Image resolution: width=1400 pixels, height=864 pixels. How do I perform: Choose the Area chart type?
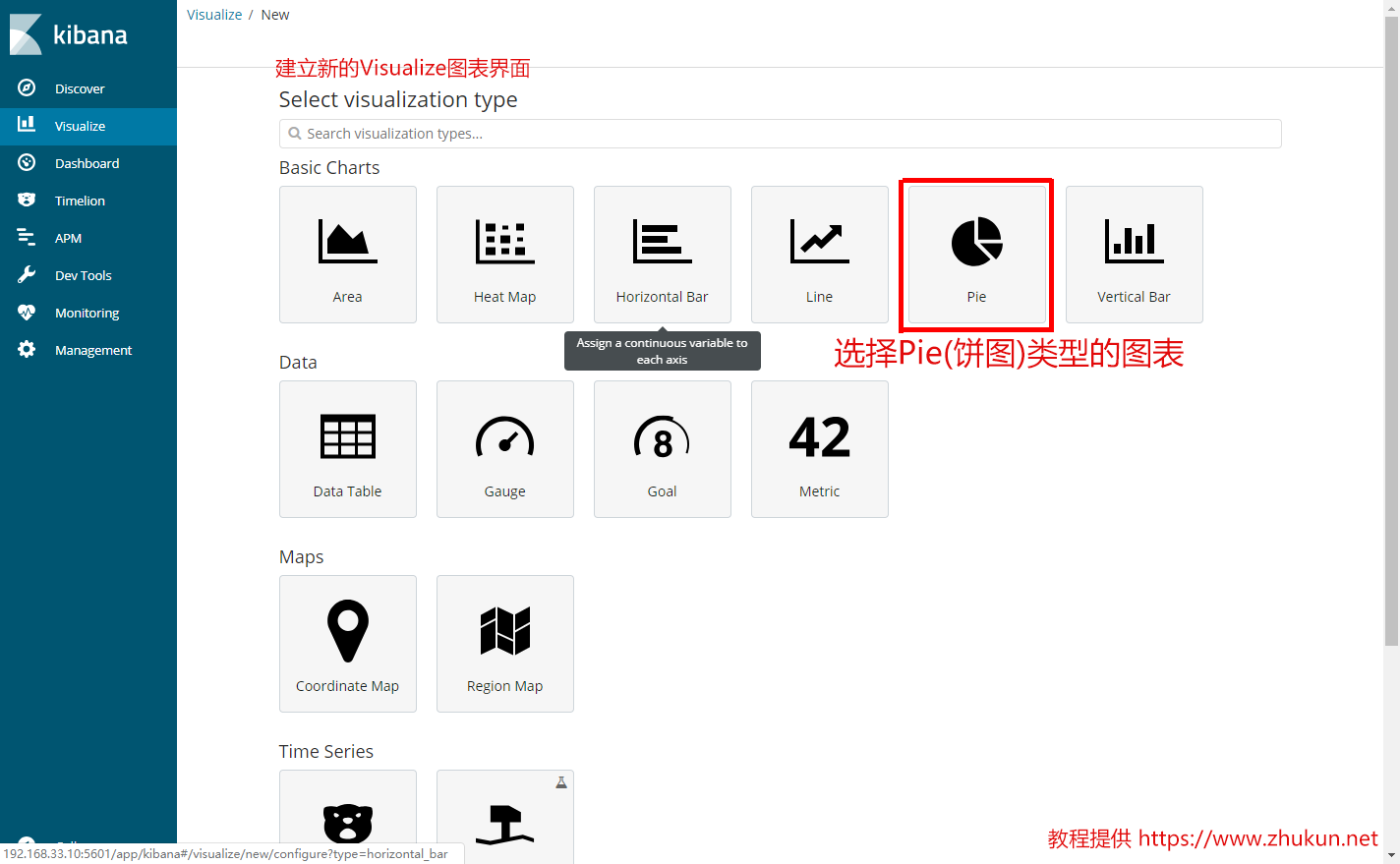348,255
